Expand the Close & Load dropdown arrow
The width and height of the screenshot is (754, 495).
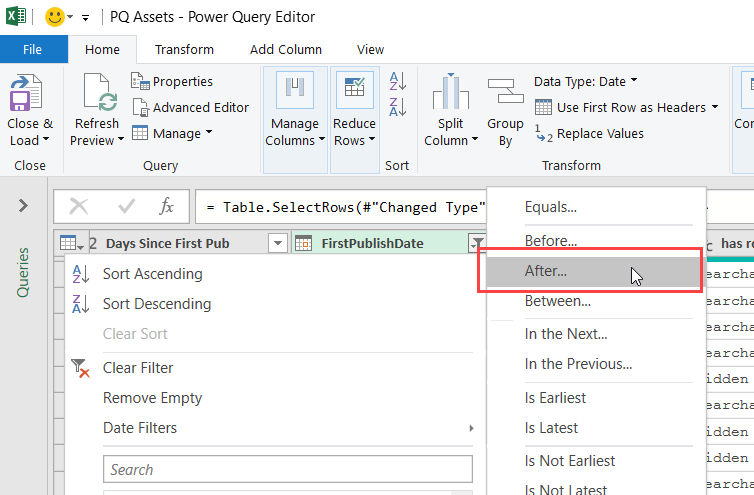click(46, 140)
